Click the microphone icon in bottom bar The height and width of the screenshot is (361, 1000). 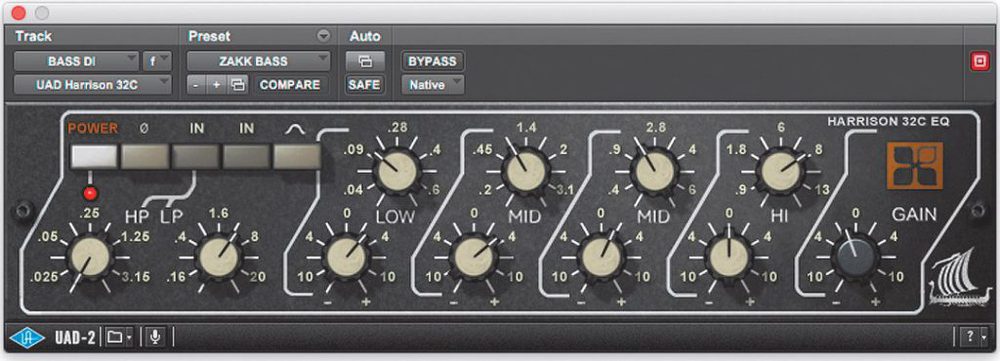click(x=154, y=336)
